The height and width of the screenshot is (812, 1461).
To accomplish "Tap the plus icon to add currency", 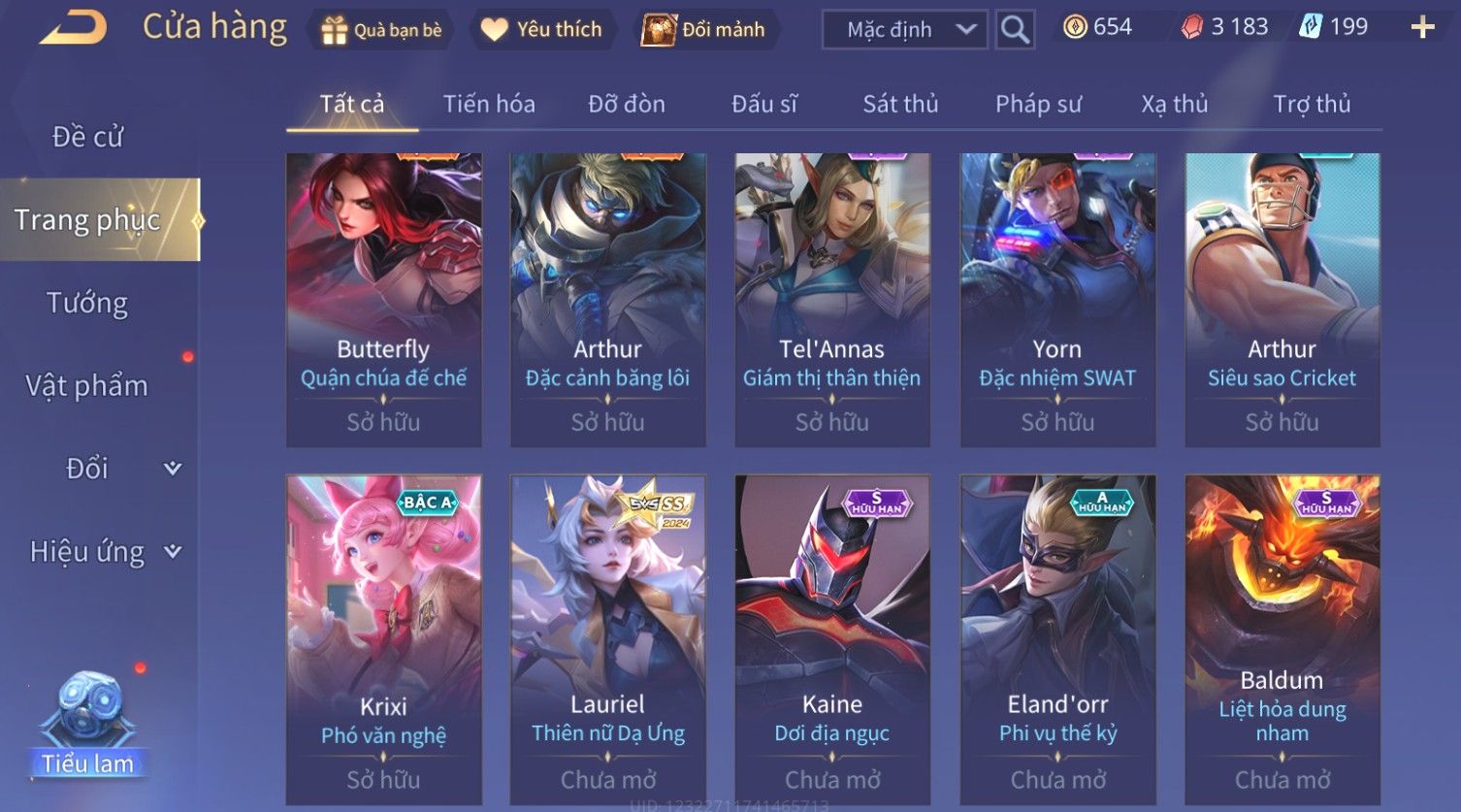I will (1422, 27).
